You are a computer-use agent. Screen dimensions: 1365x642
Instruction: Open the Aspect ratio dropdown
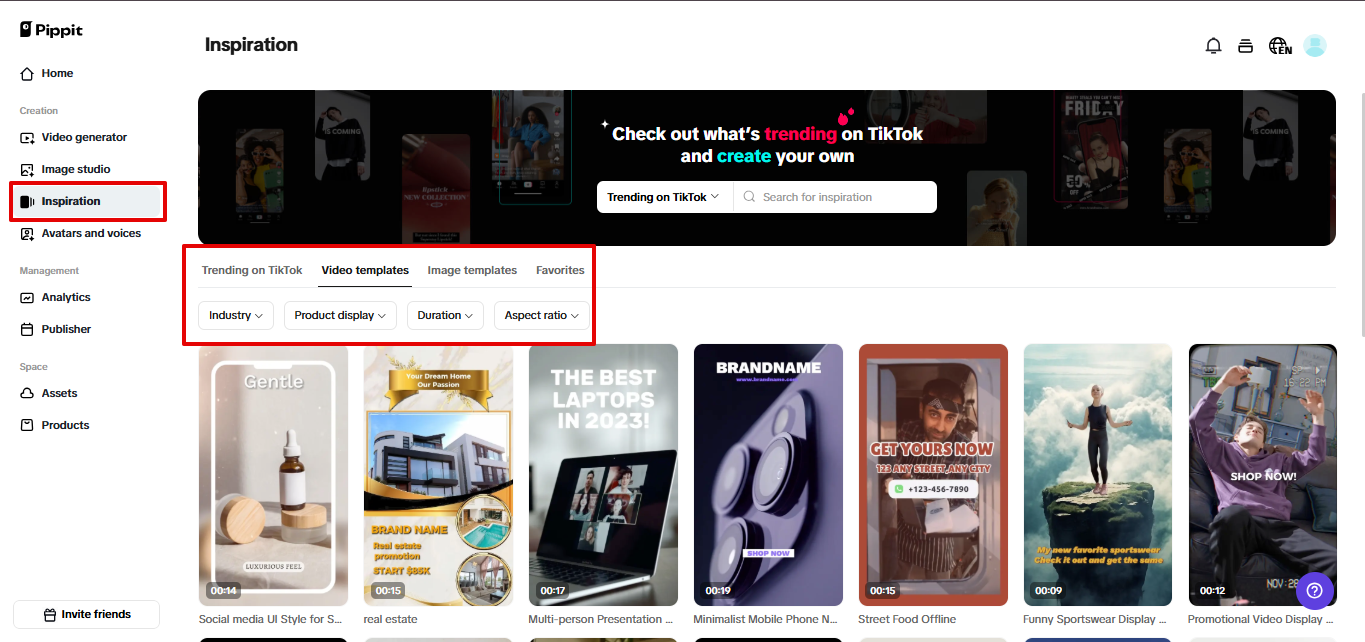[542, 315]
